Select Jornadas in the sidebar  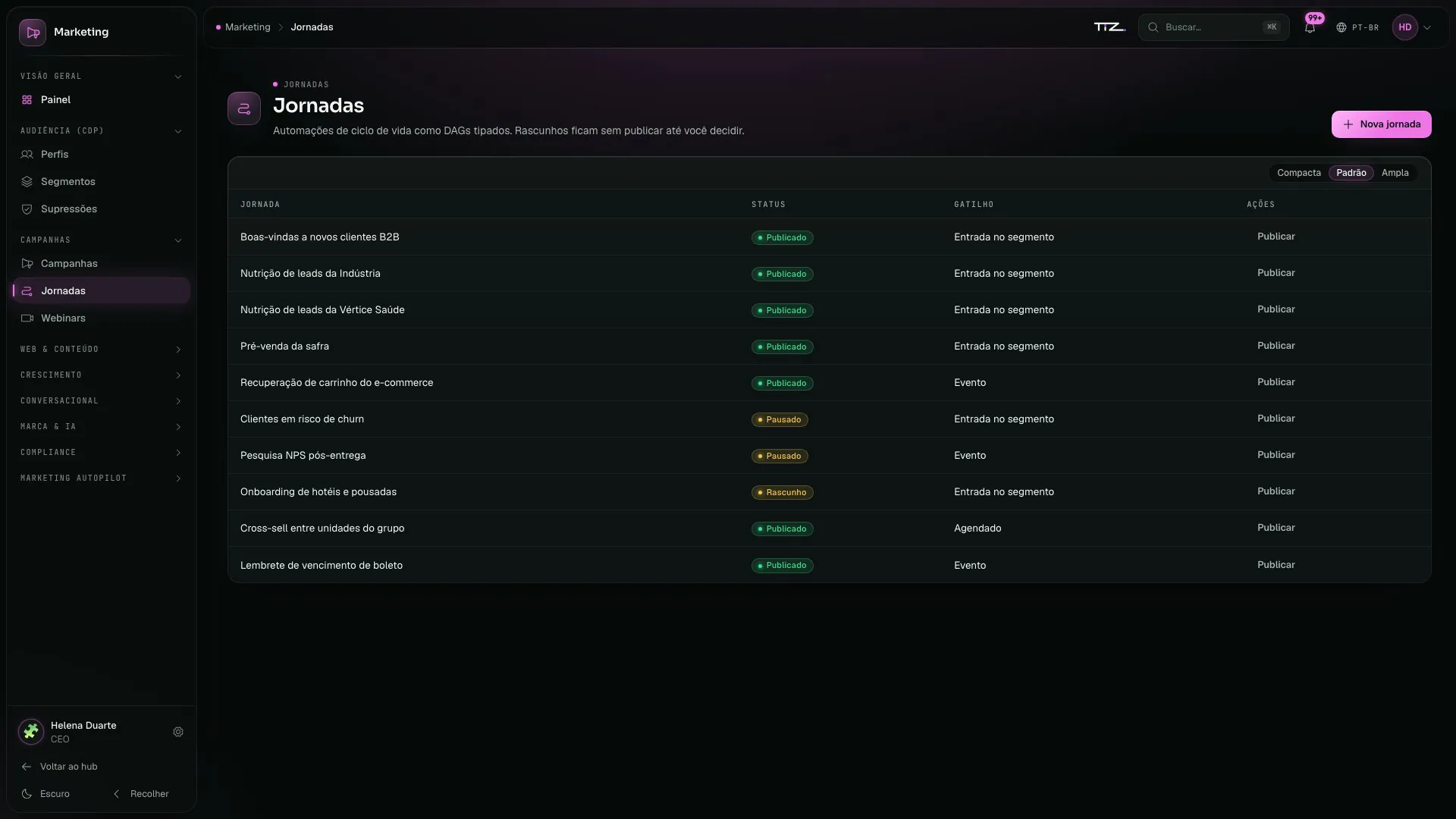tap(101, 291)
